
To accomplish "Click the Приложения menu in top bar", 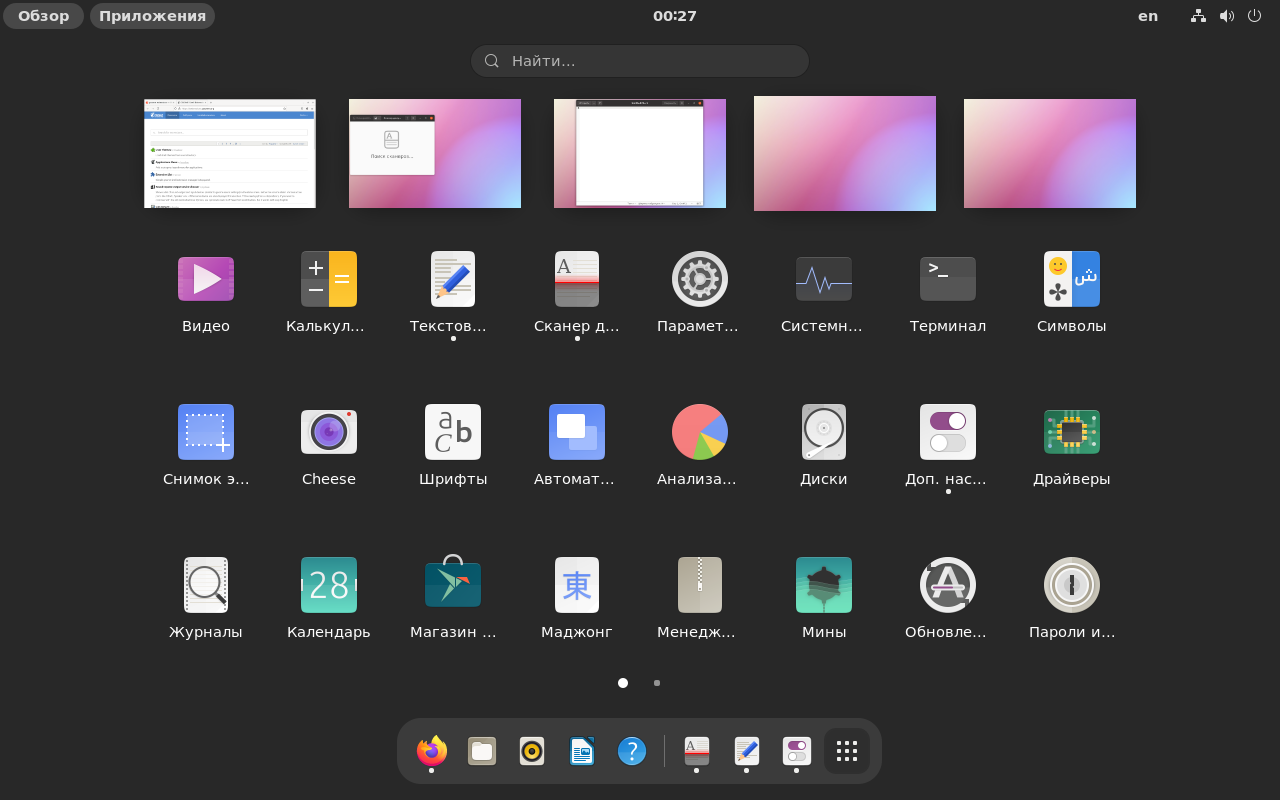I will pyautogui.click(x=152, y=16).
